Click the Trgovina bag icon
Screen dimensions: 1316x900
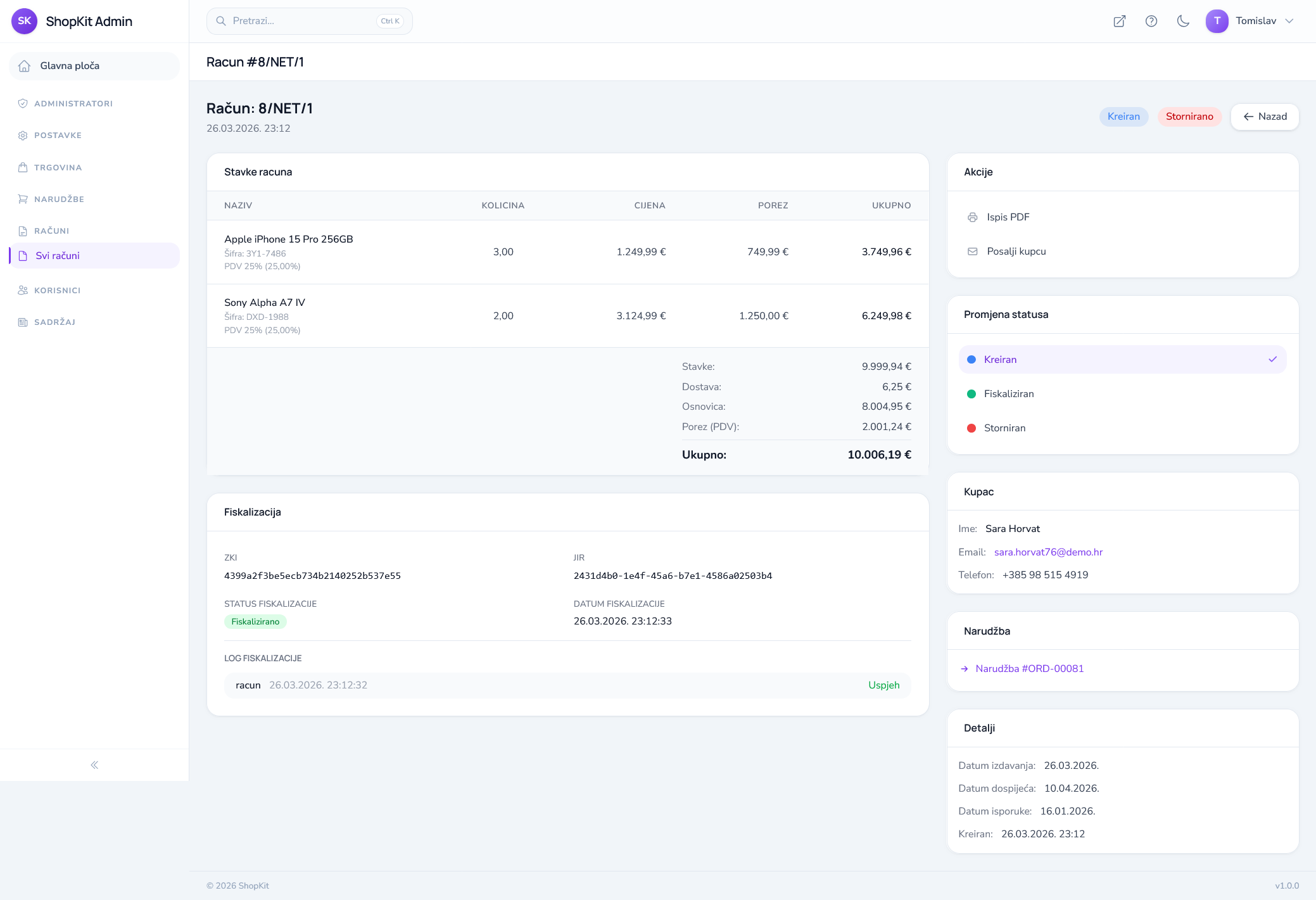pyautogui.click(x=23, y=167)
